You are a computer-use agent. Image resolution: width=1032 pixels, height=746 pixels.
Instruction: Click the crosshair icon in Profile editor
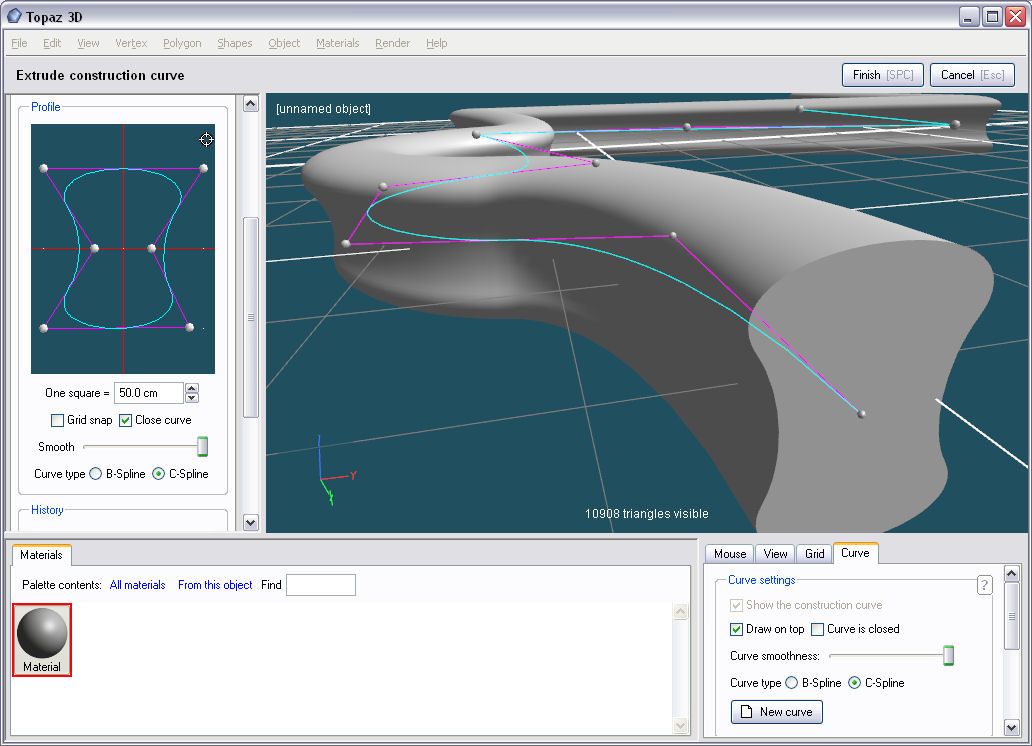point(206,139)
